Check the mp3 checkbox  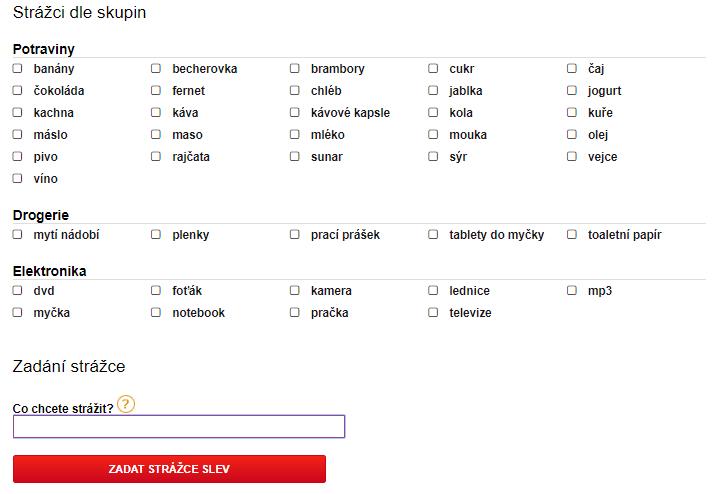point(572,290)
